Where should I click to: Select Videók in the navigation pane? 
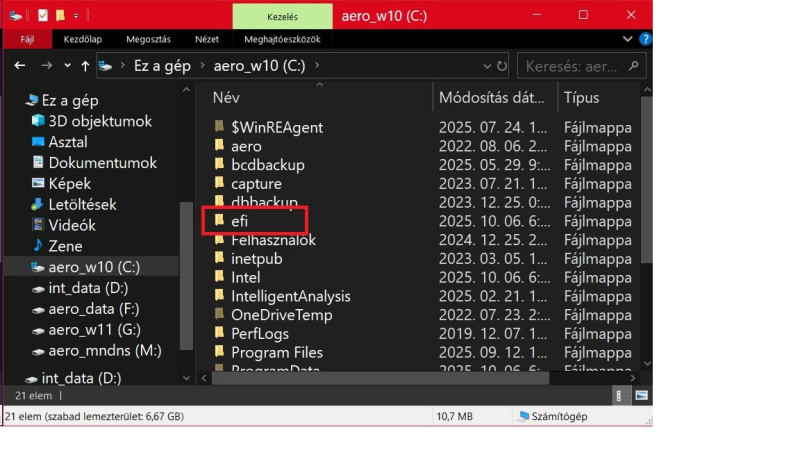coord(72,226)
